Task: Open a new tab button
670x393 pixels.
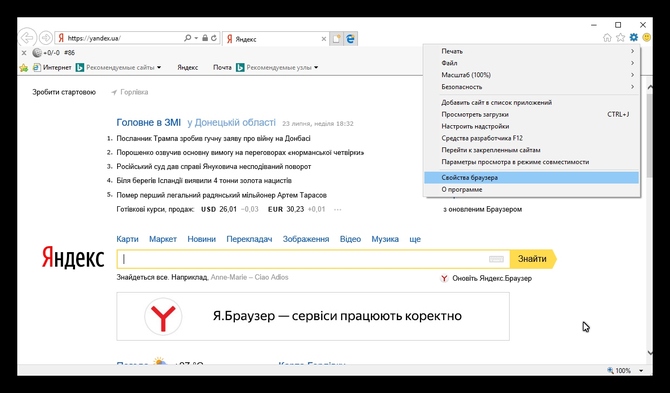Action: 337,39
